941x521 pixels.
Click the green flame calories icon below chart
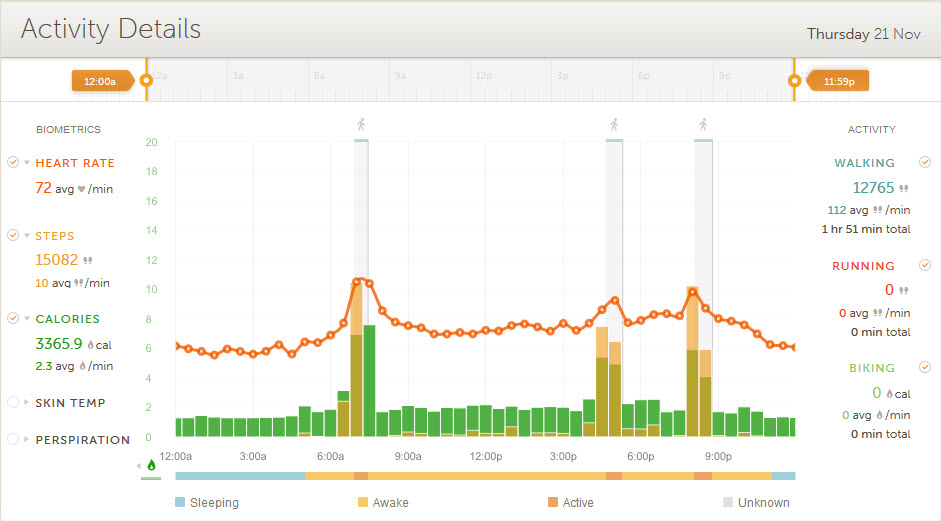coord(151,465)
